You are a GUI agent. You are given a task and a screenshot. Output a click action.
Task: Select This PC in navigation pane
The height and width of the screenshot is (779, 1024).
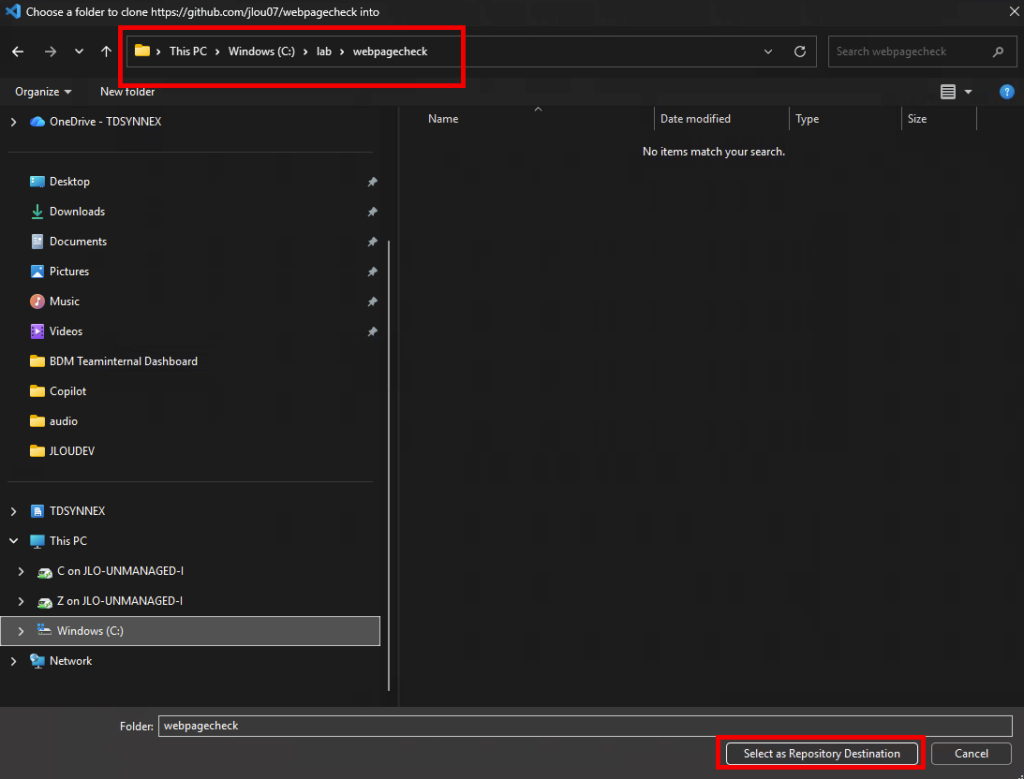click(68, 541)
